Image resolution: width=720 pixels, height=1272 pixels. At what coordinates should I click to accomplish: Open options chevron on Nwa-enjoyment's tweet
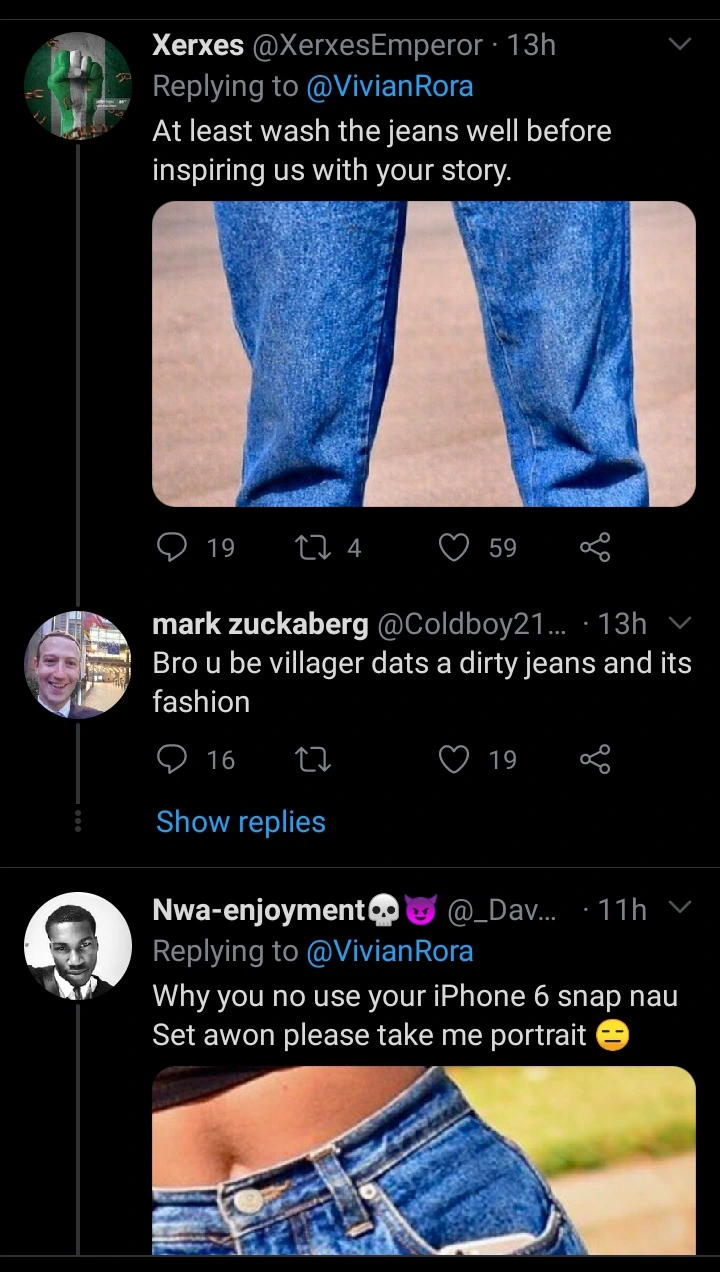[x=679, y=909]
